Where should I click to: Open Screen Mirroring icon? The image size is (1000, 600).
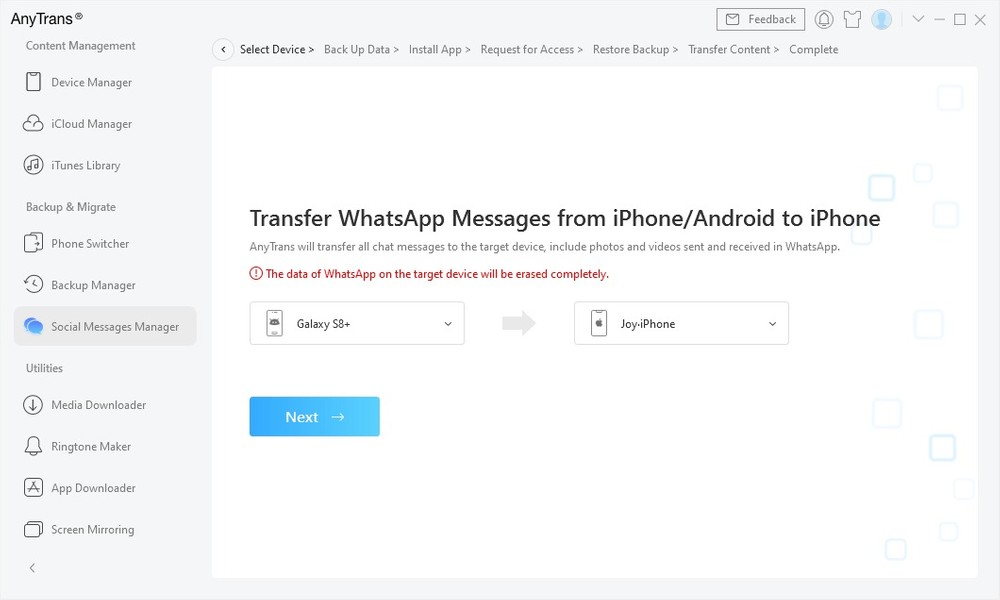tap(33, 529)
